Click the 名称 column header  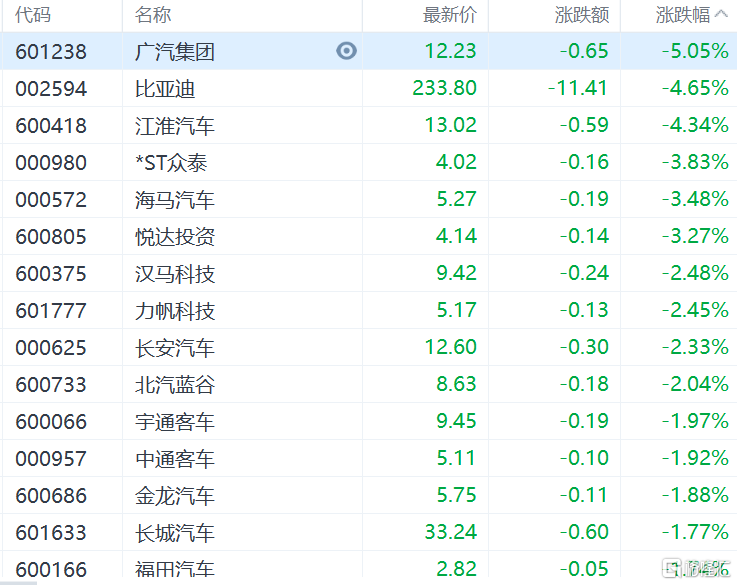click(153, 15)
